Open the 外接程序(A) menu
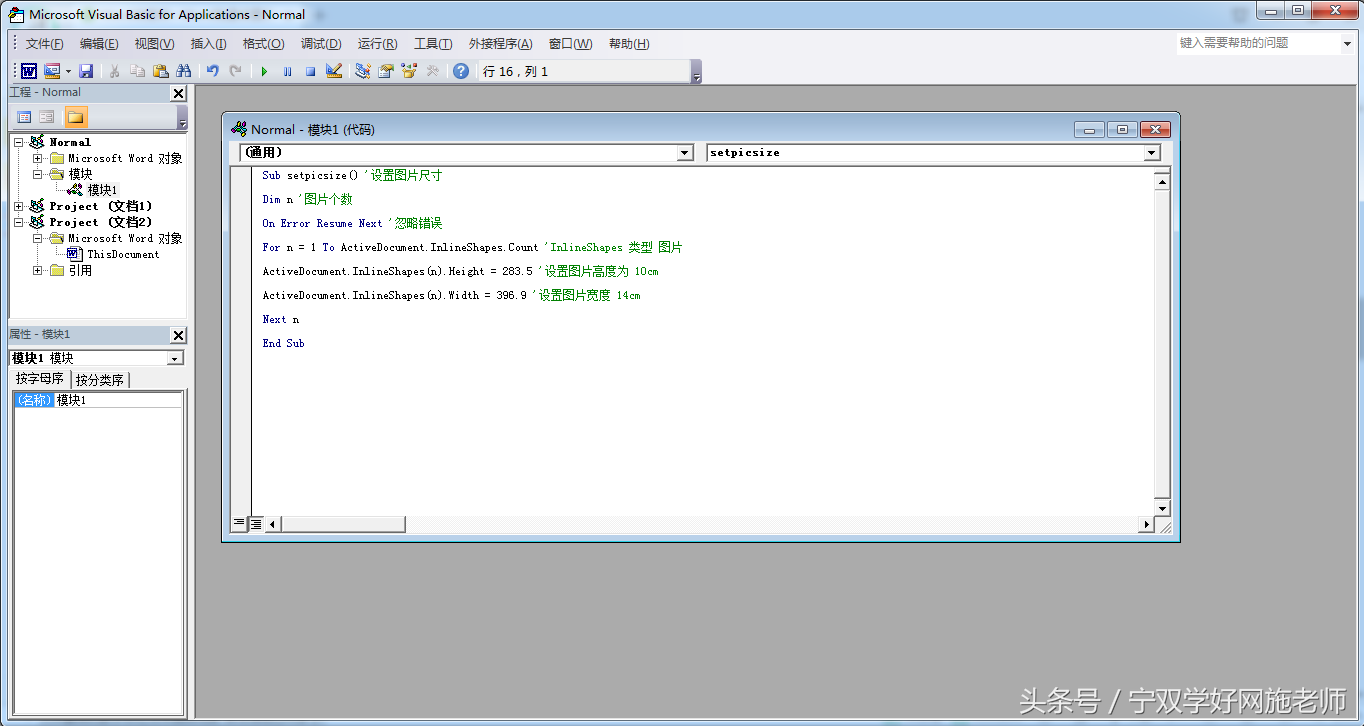 [x=500, y=44]
